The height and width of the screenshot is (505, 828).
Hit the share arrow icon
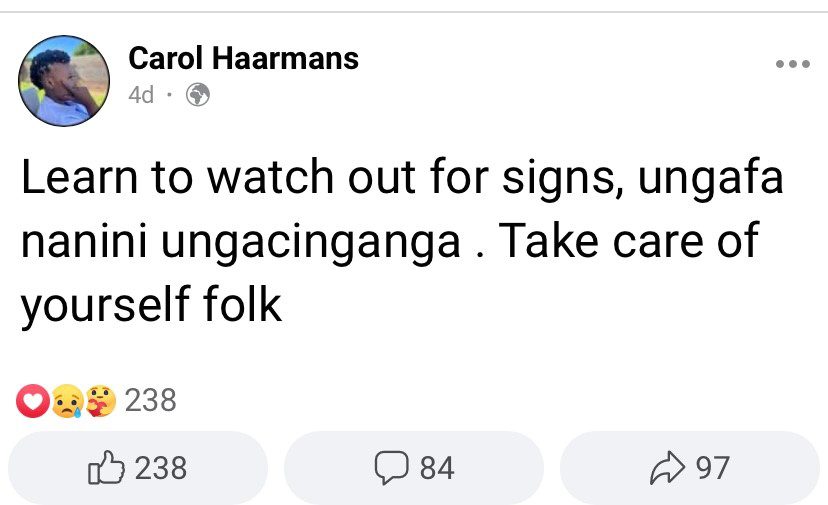click(664, 467)
